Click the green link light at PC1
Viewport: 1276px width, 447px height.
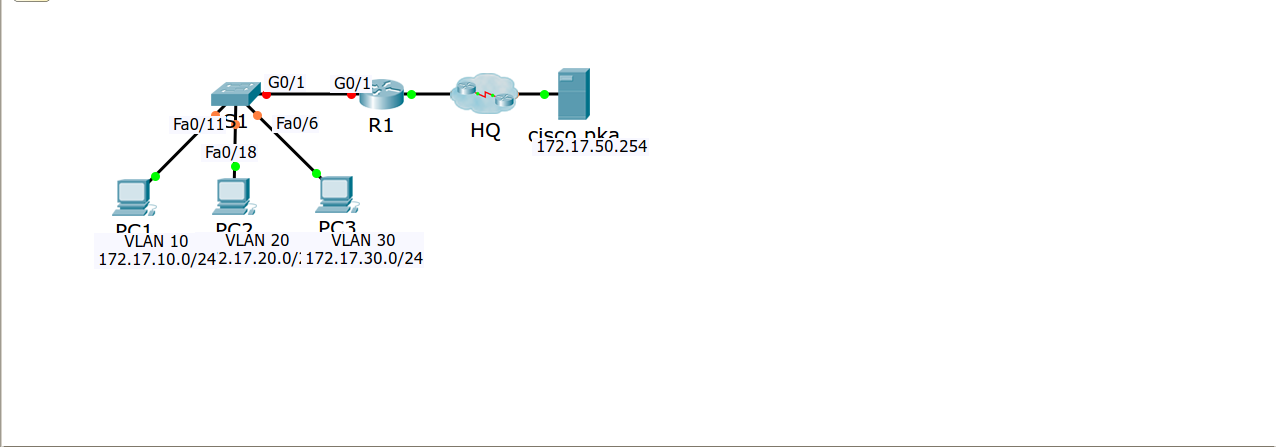pos(155,176)
